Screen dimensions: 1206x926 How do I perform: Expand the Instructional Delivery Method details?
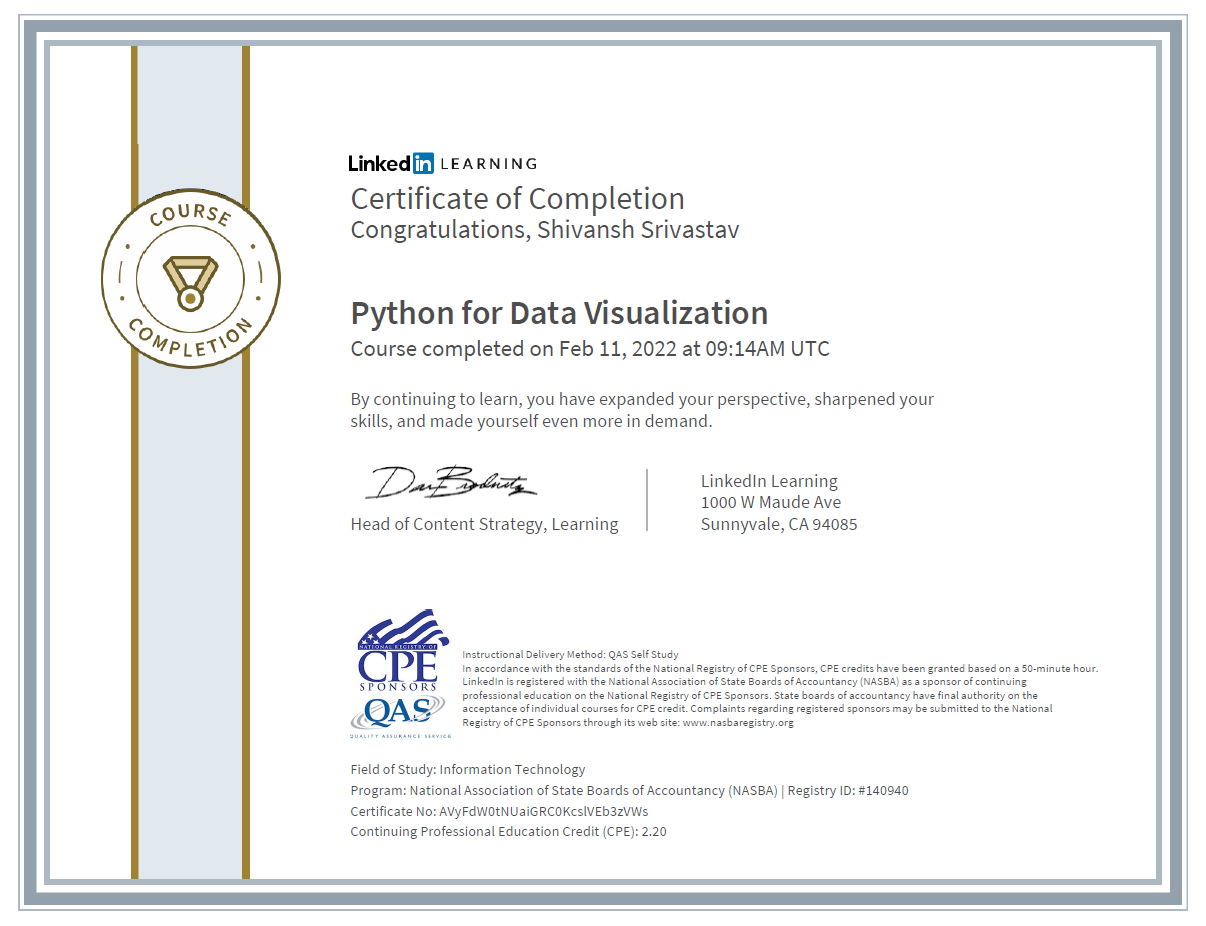pos(571,654)
